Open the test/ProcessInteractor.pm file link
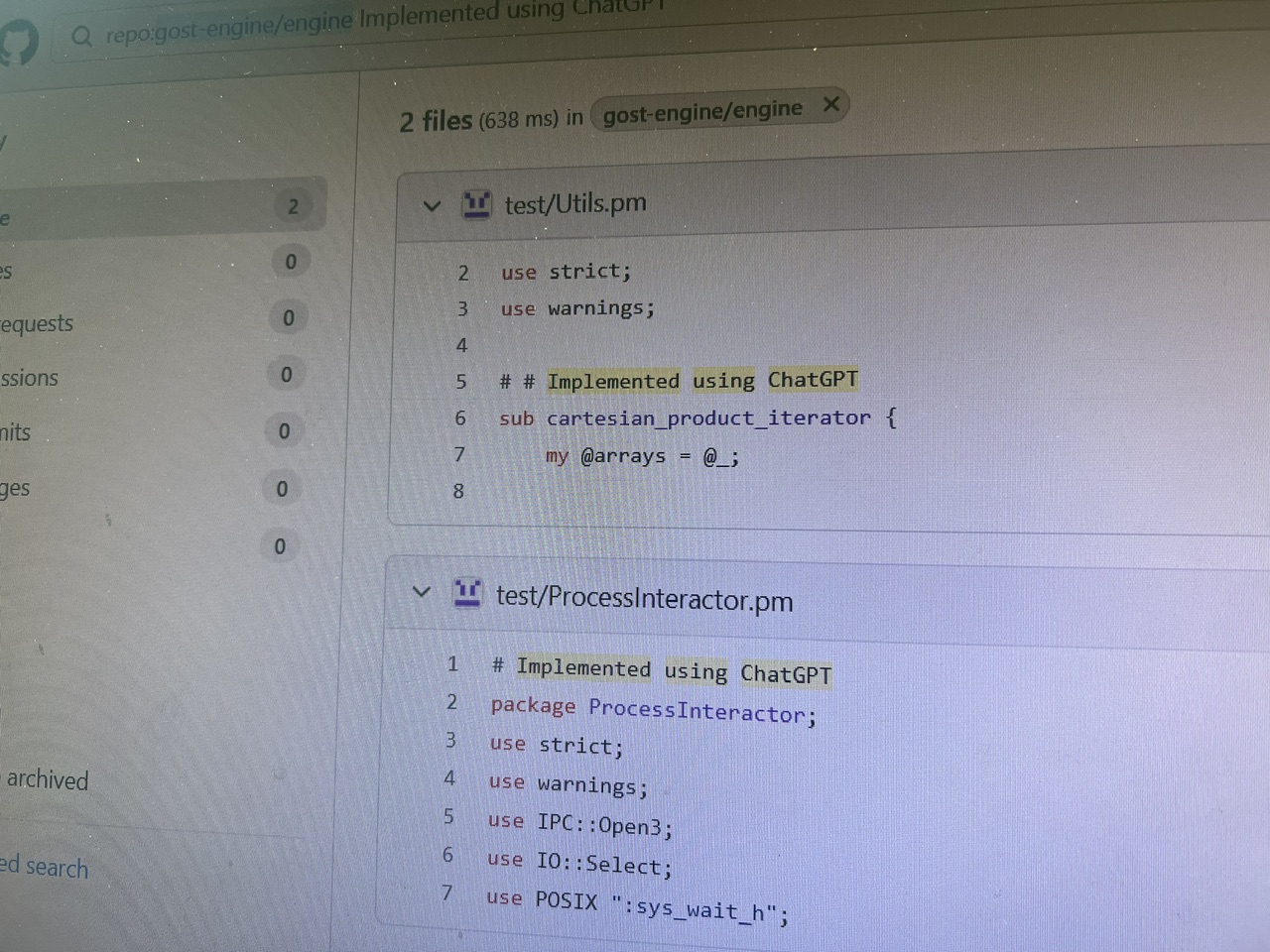Image resolution: width=1270 pixels, height=952 pixels. click(x=644, y=598)
